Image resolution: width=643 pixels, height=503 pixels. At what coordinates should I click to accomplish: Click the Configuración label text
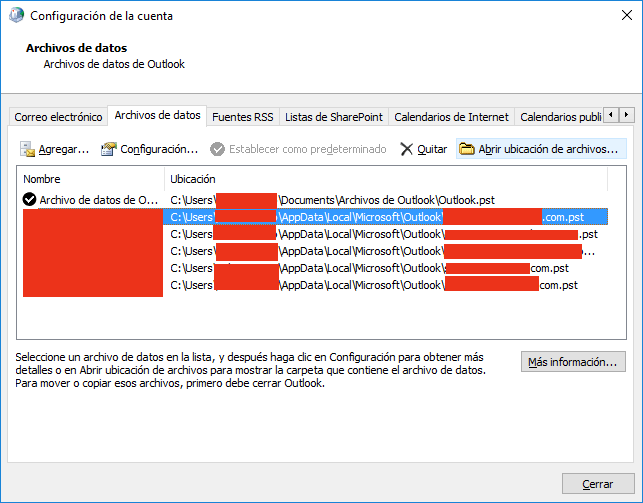click(159, 149)
